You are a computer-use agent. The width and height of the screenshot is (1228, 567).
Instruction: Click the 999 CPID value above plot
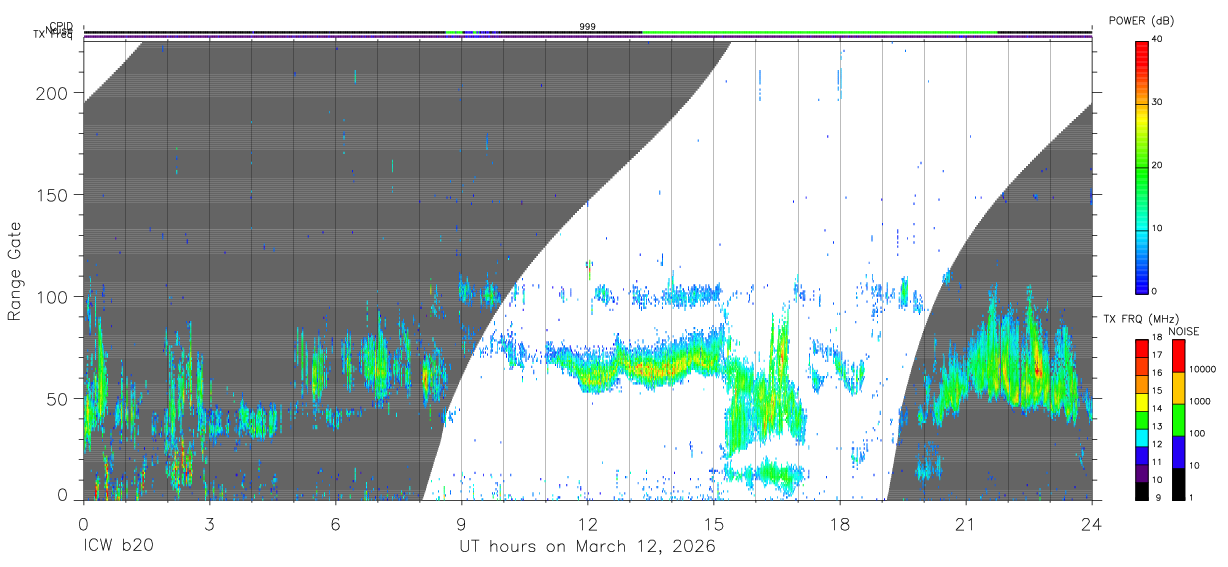pyautogui.click(x=588, y=27)
